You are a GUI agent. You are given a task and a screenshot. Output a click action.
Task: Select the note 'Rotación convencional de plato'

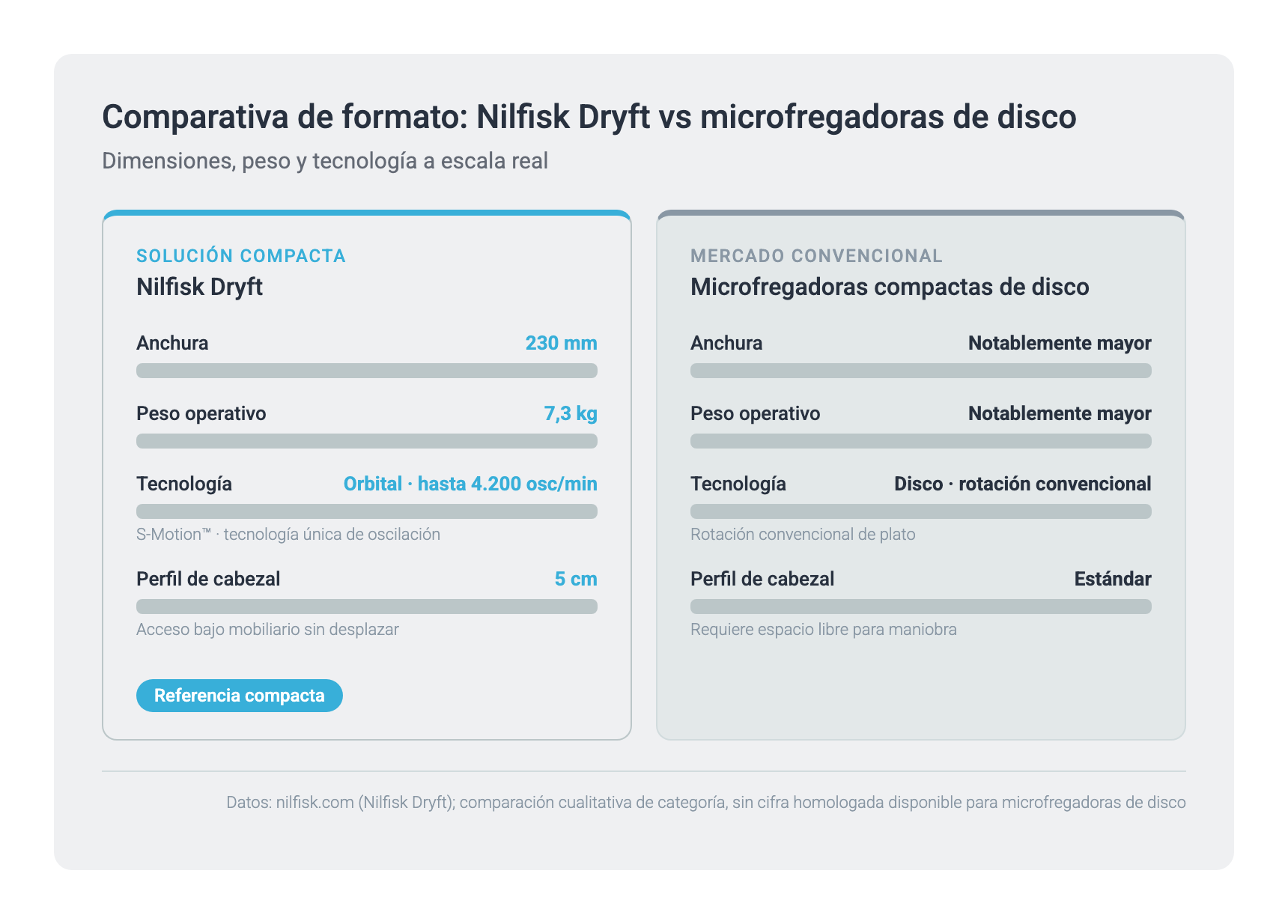[x=803, y=535]
